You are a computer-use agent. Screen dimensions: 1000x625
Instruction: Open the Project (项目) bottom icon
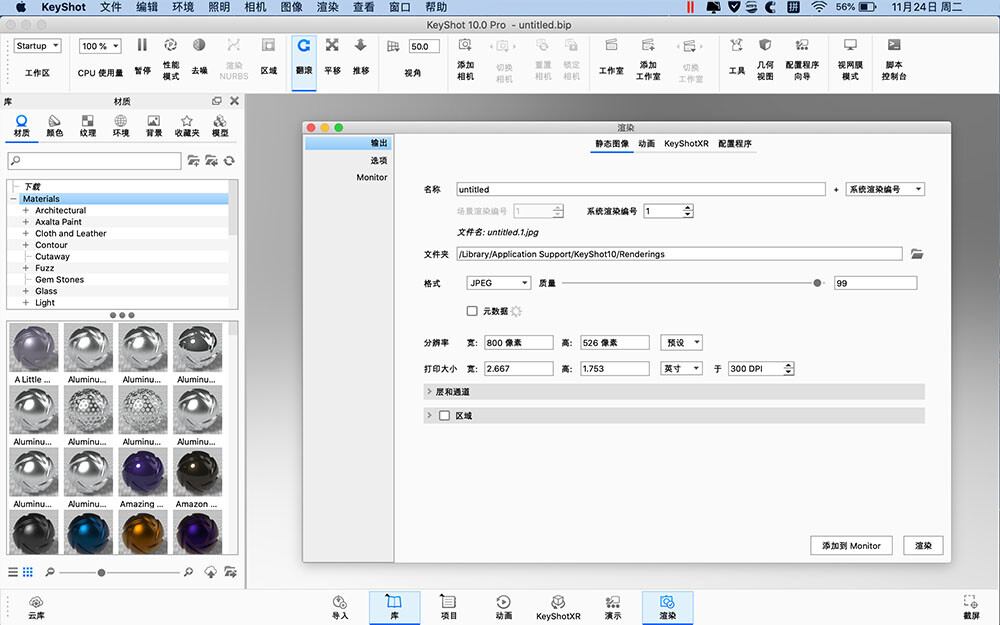(448, 607)
